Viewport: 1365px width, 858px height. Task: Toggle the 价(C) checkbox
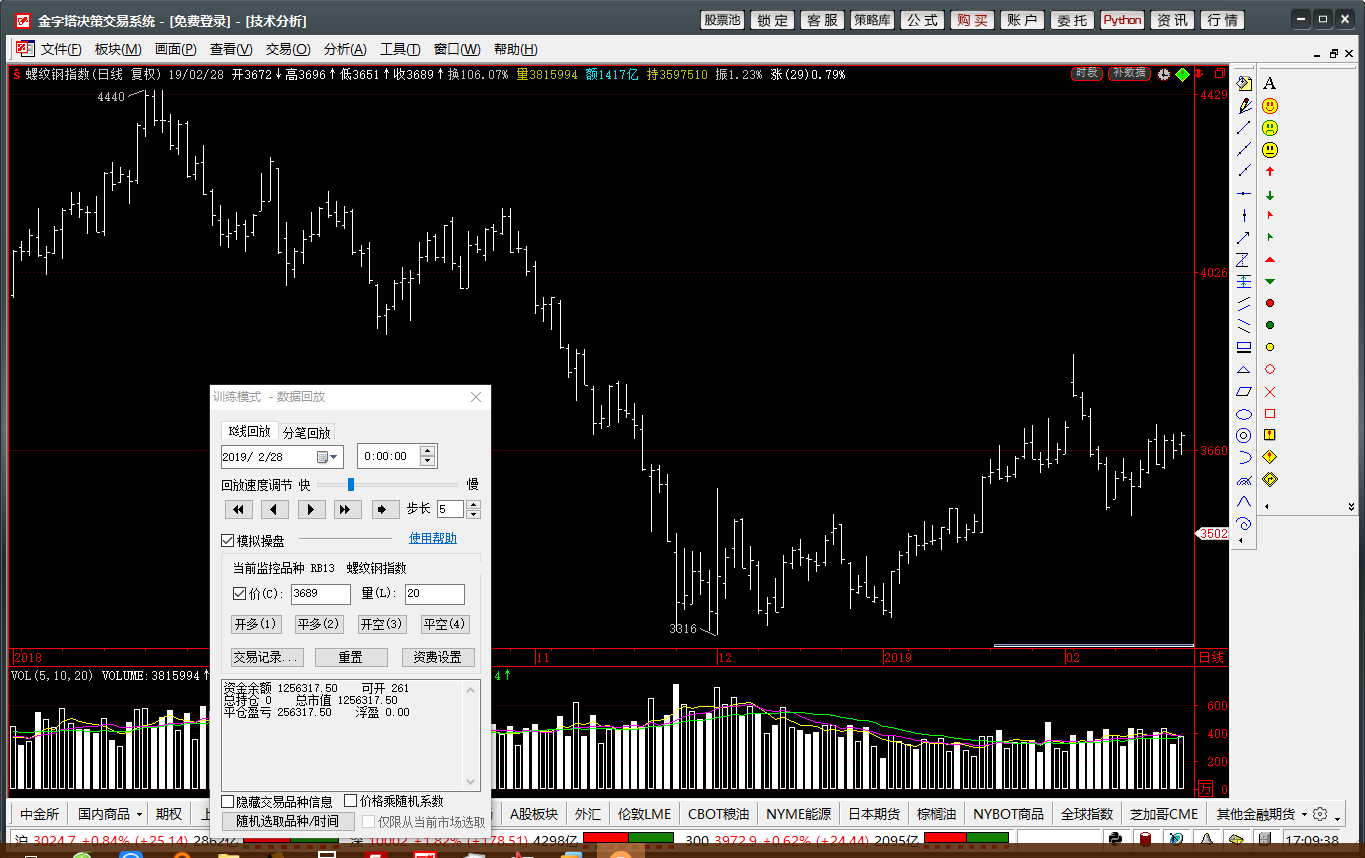click(239, 594)
